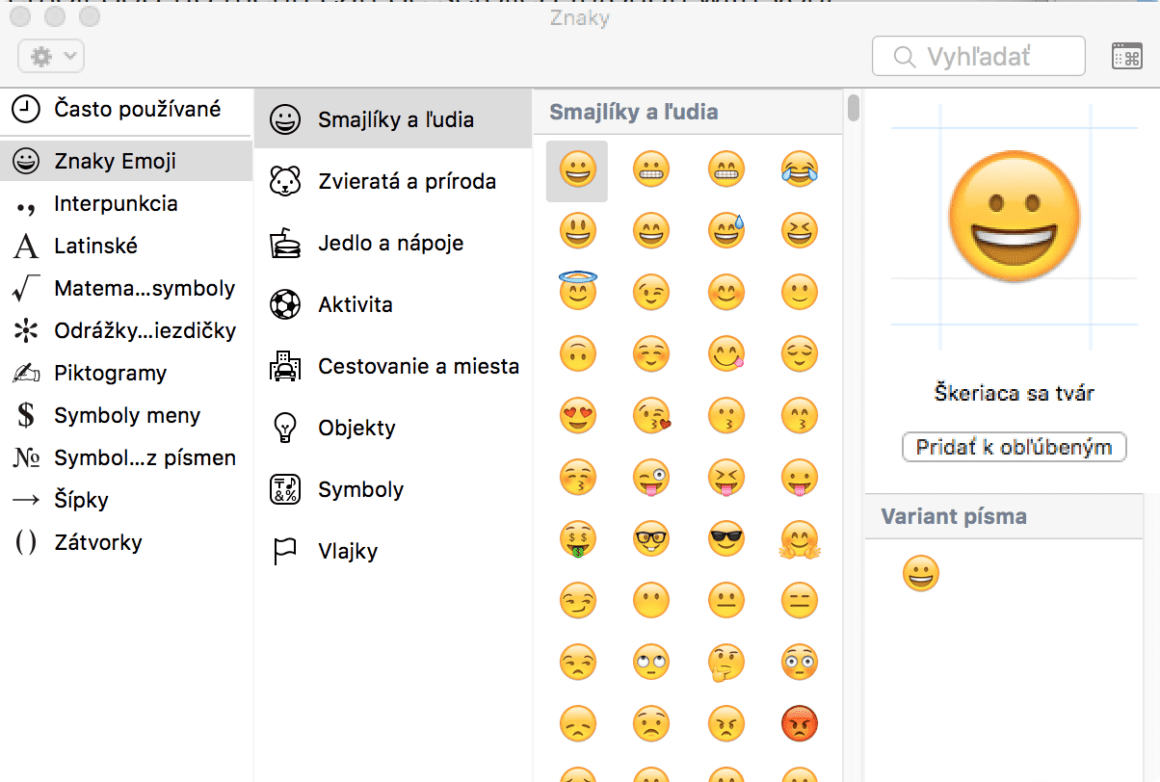
Task: Click the Vyhľadať search field
Action: click(978, 57)
